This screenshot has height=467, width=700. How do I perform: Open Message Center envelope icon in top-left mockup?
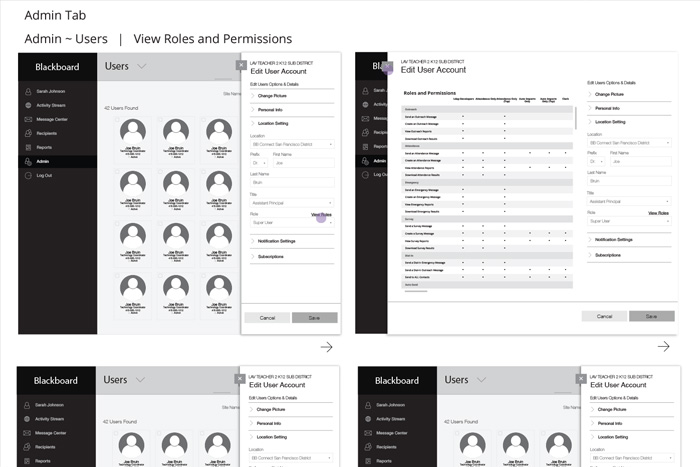(28, 119)
